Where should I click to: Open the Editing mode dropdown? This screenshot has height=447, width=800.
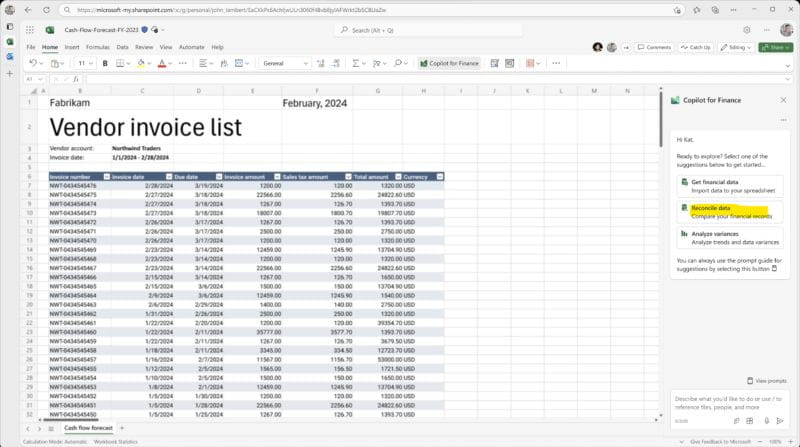[x=735, y=47]
